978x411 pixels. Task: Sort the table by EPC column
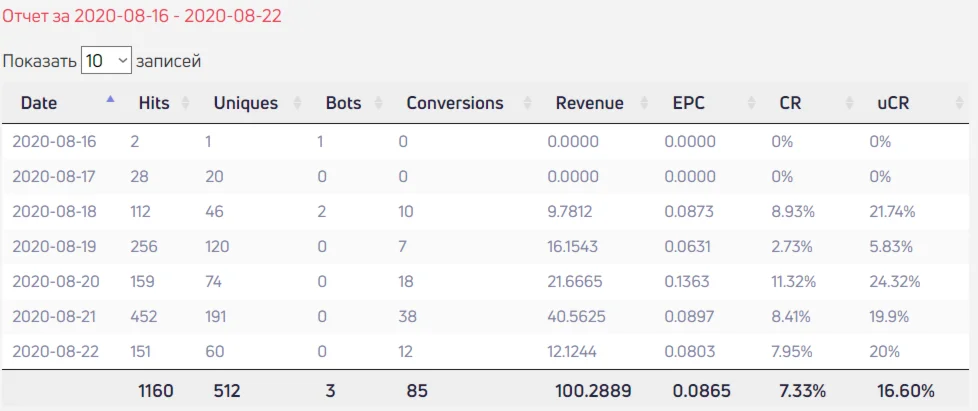(689, 103)
